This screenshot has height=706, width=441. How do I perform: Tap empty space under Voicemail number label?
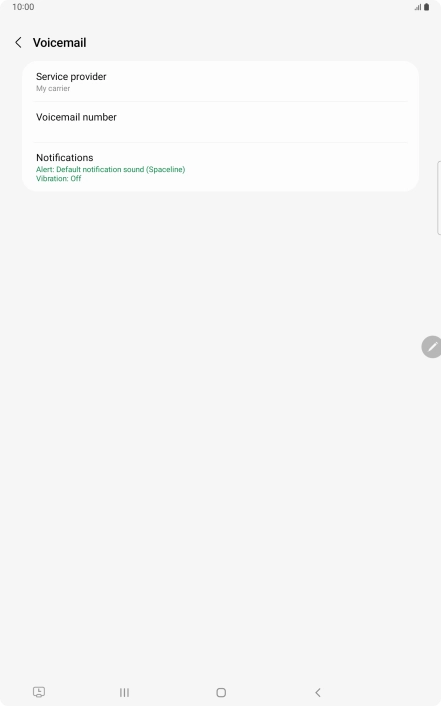pos(76,131)
